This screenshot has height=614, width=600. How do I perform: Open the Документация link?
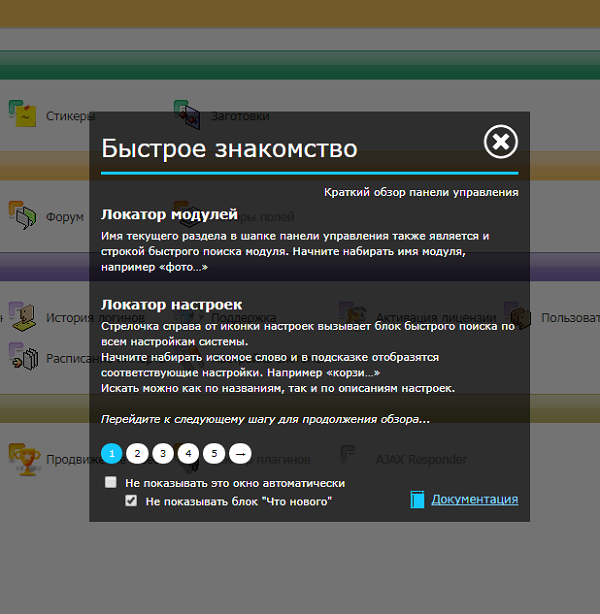[475, 499]
